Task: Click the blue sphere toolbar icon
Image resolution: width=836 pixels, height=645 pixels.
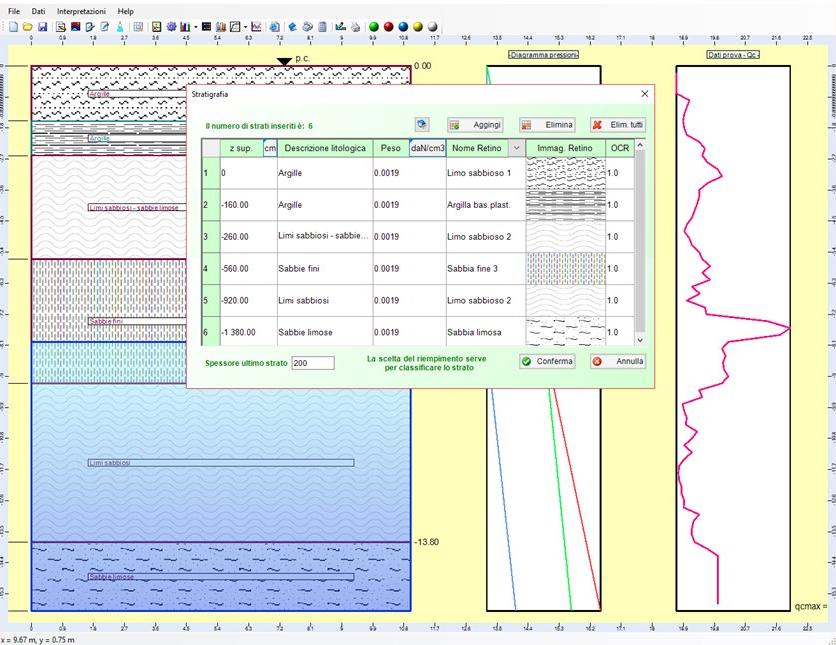Action: [403, 27]
